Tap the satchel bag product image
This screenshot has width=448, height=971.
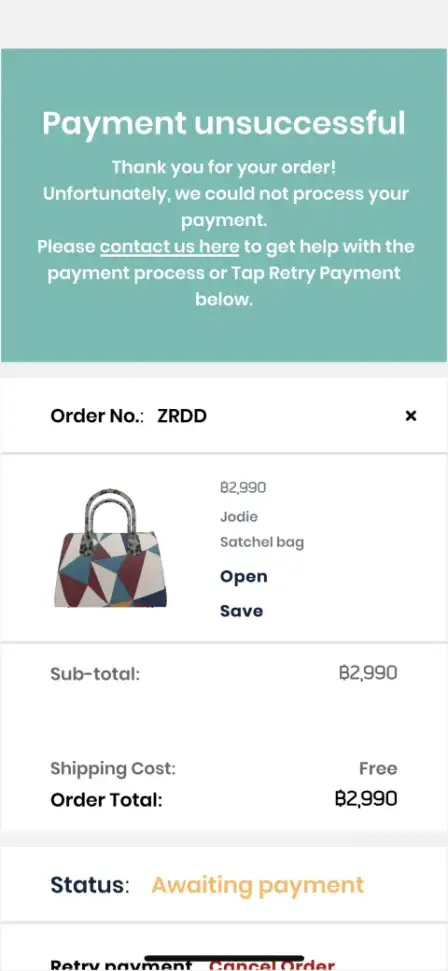click(x=110, y=548)
